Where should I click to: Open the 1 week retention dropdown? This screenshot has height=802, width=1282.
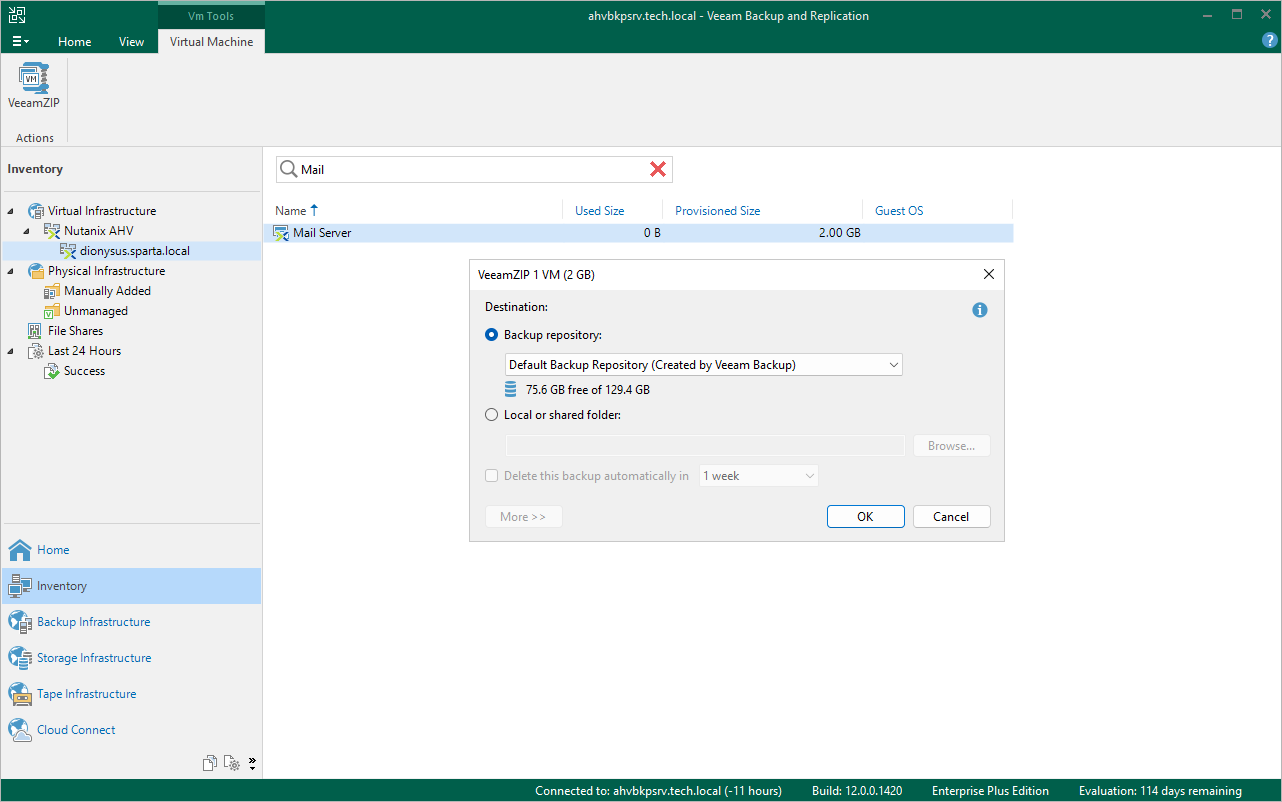[759, 476]
